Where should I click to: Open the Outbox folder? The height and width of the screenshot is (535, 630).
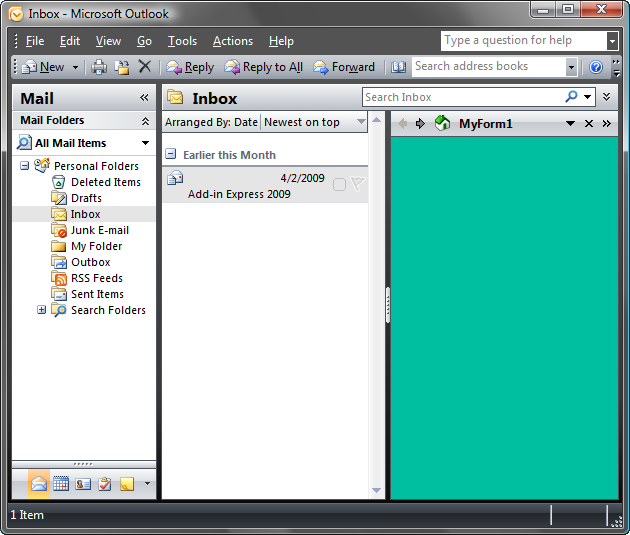(x=90, y=262)
